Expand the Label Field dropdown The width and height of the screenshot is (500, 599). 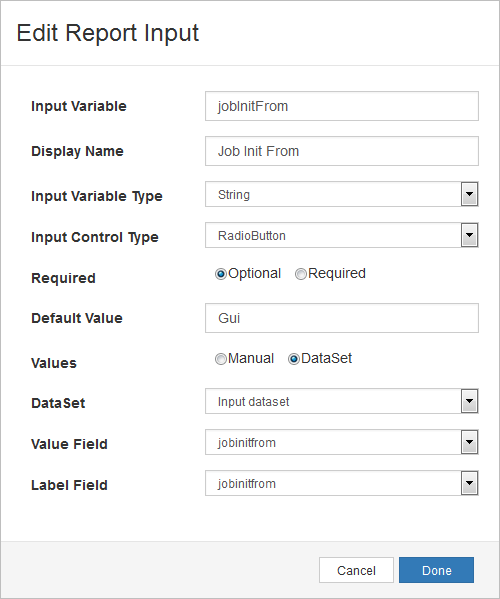tap(341, 483)
